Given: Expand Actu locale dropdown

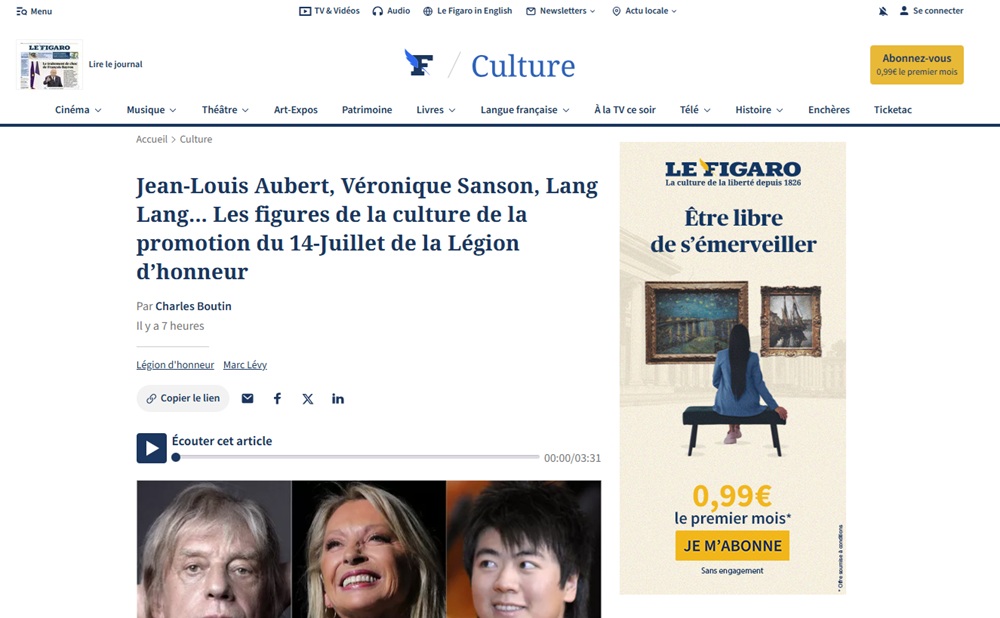Looking at the screenshot, I should pyautogui.click(x=644, y=11).
